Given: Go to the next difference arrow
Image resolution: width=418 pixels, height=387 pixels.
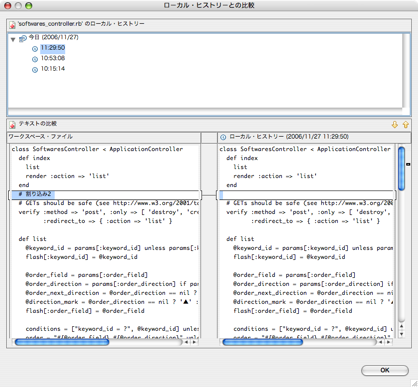Looking at the screenshot, I should click(395, 125).
